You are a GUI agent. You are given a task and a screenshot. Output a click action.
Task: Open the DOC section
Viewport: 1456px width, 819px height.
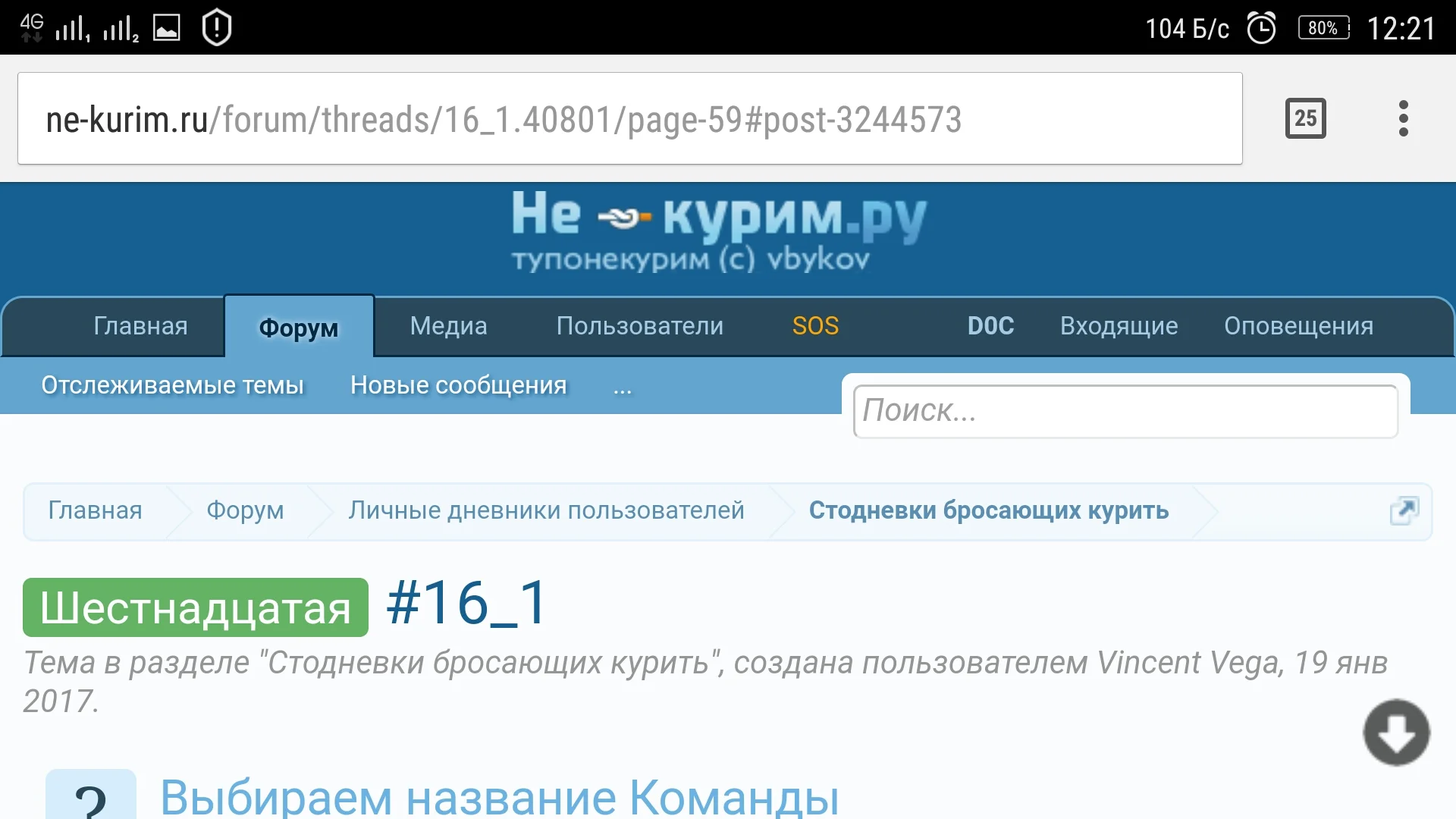point(990,326)
